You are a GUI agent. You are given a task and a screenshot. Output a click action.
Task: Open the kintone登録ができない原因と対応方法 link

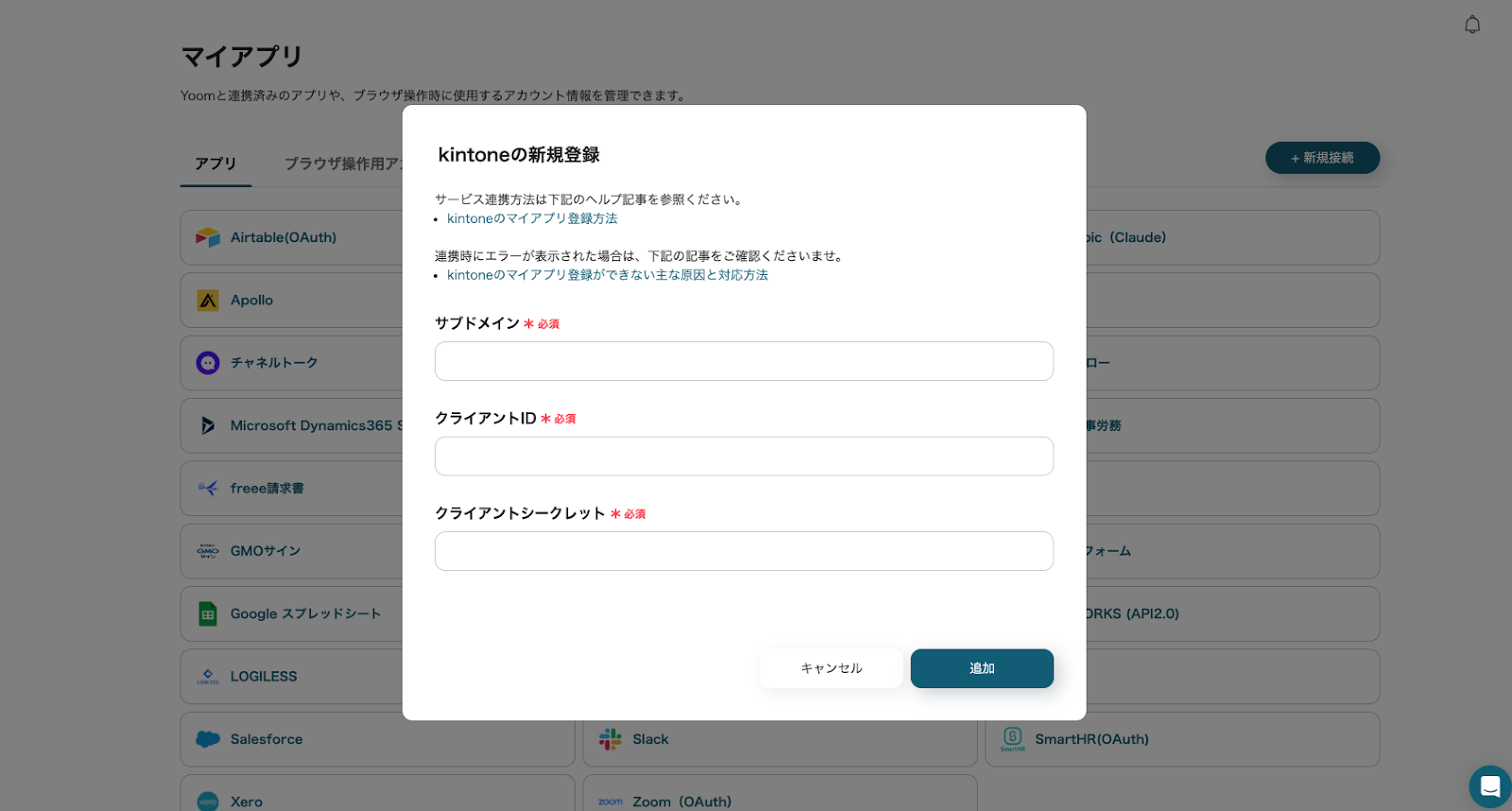click(x=608, y=275)
